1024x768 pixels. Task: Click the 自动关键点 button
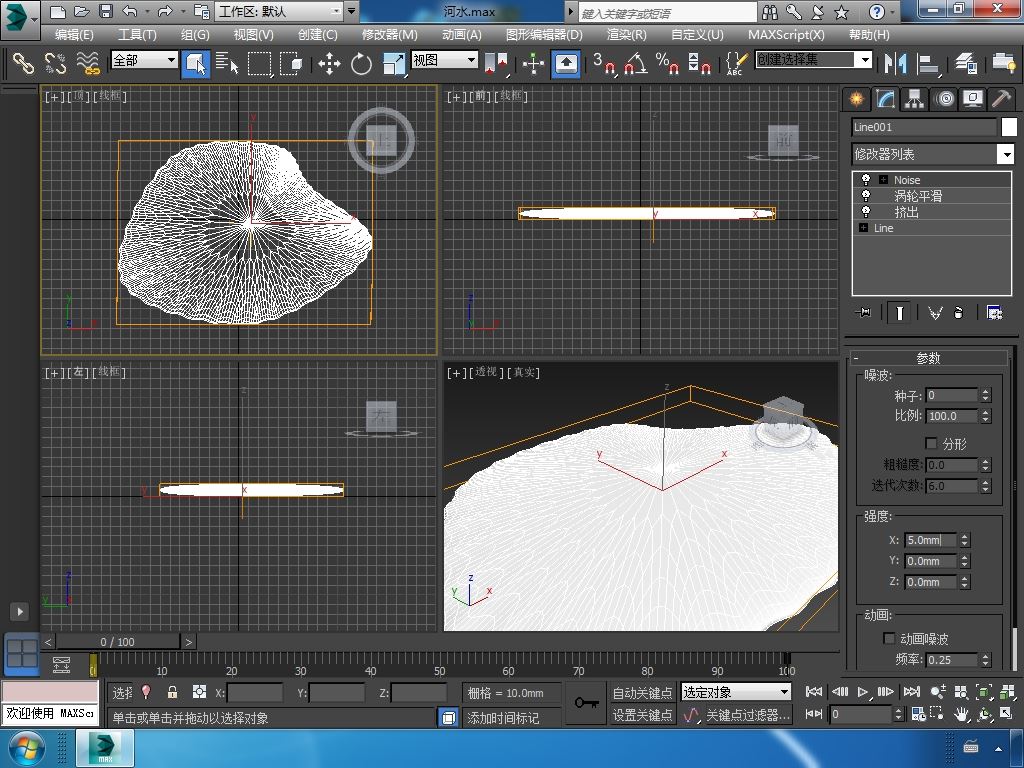coord(642,692)
